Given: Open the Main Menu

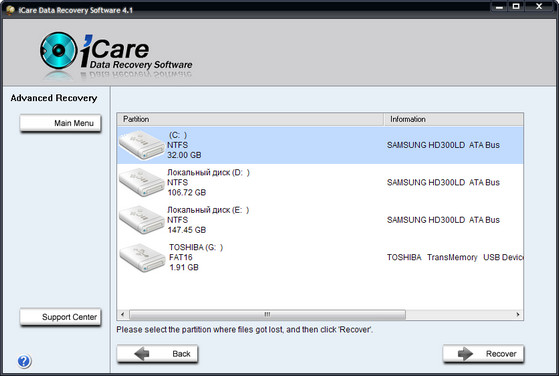Looking at the screenshot, I should point(60,123).
